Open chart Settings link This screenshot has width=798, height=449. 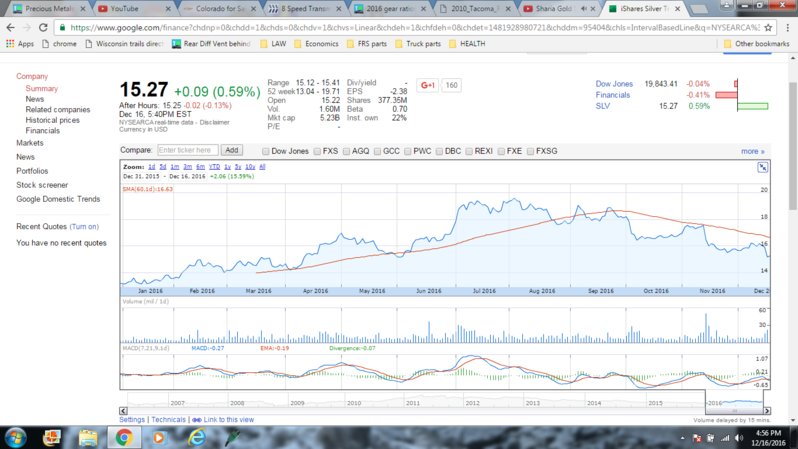(x=132, y=420)
